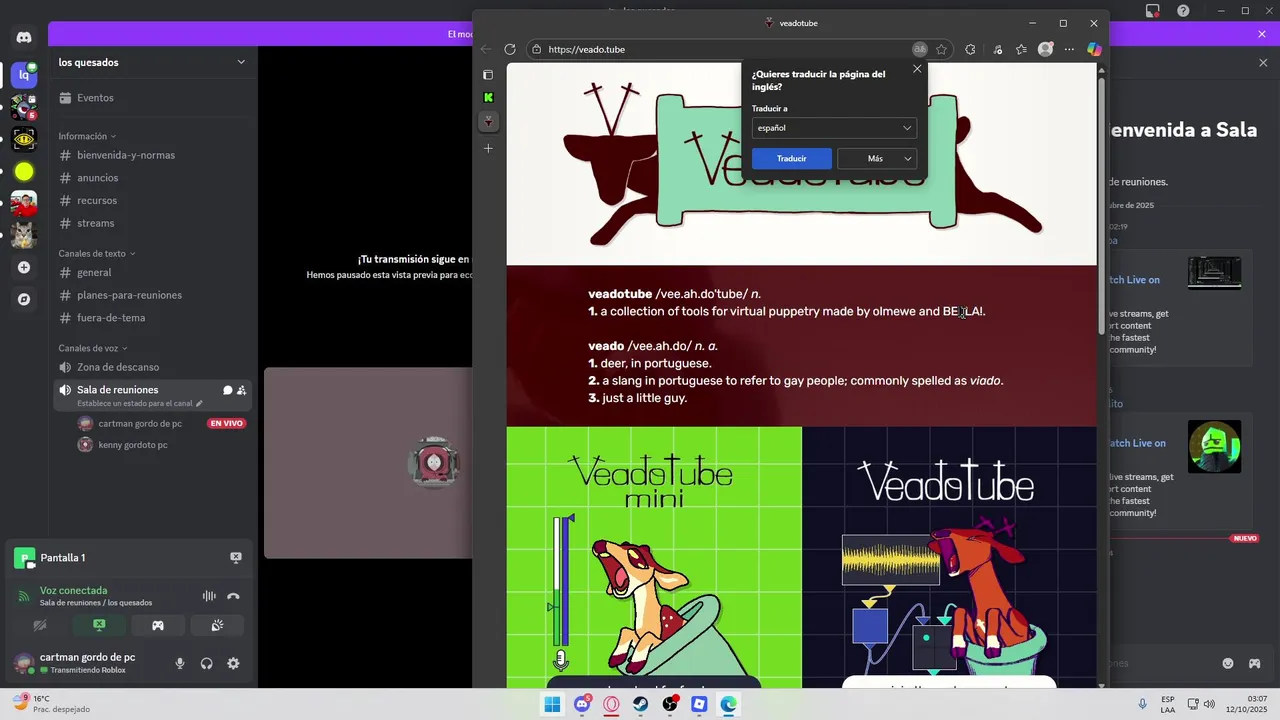Image resolution: width=1280 pixels, height=720 pixels.
Task: Collapse the Canales de texto category
Action: [x=97, y=254]
